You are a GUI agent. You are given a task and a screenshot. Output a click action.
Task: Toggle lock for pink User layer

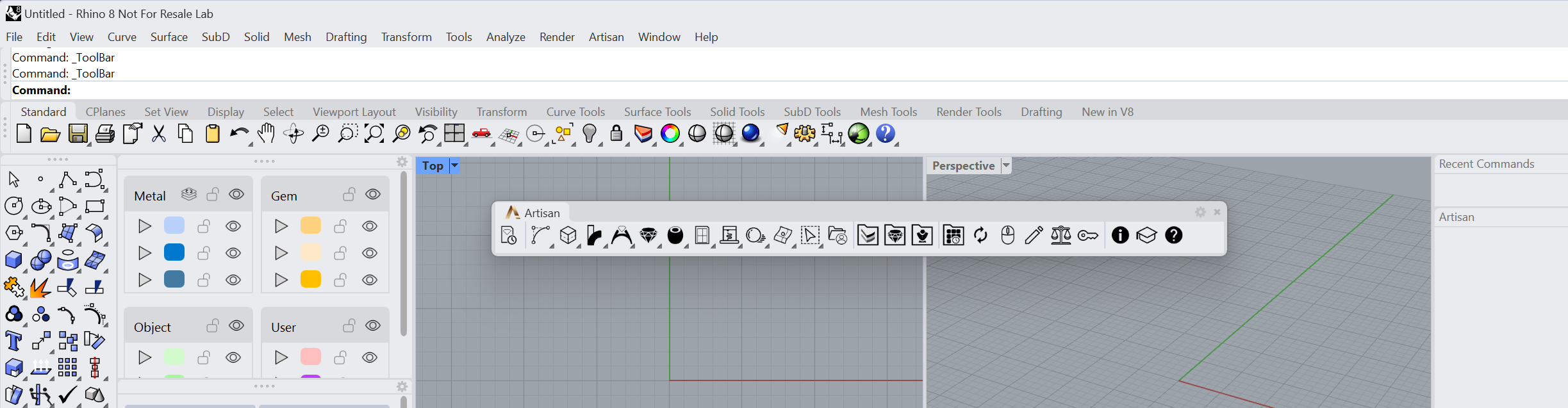[x=340, y=357]
